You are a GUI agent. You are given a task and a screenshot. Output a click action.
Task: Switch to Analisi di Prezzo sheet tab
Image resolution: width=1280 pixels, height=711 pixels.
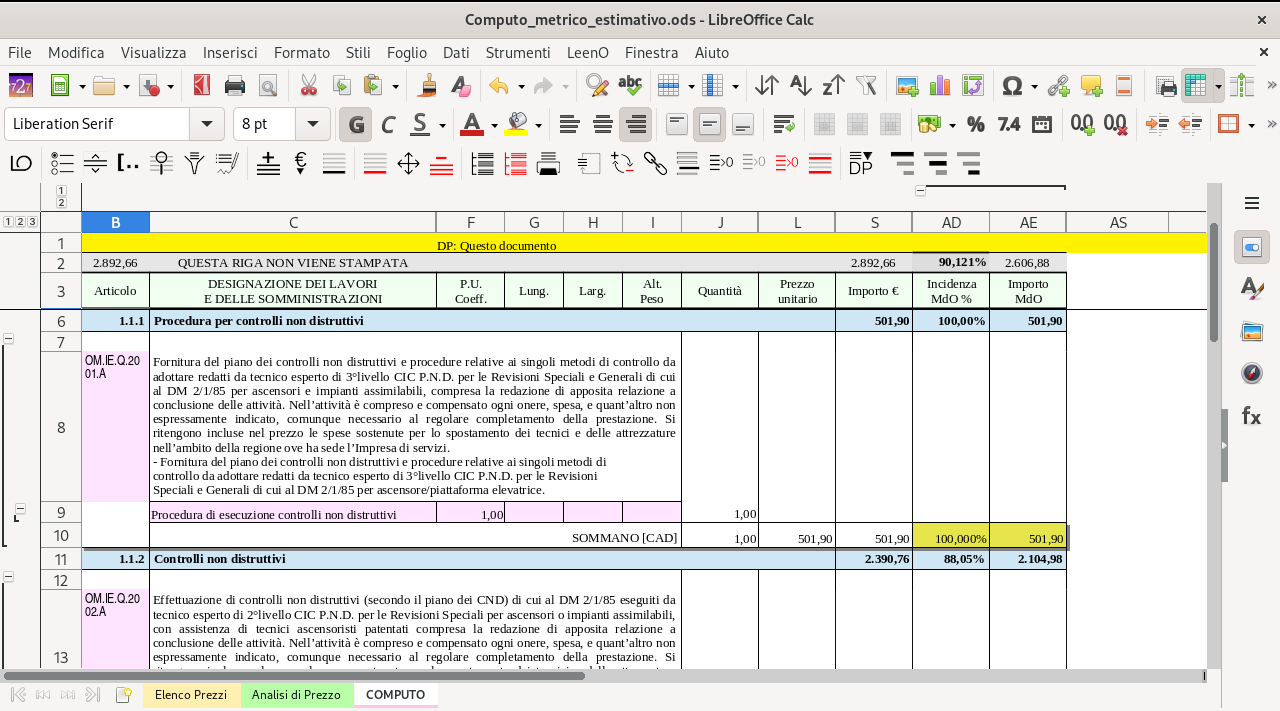[x=296, y=695]
